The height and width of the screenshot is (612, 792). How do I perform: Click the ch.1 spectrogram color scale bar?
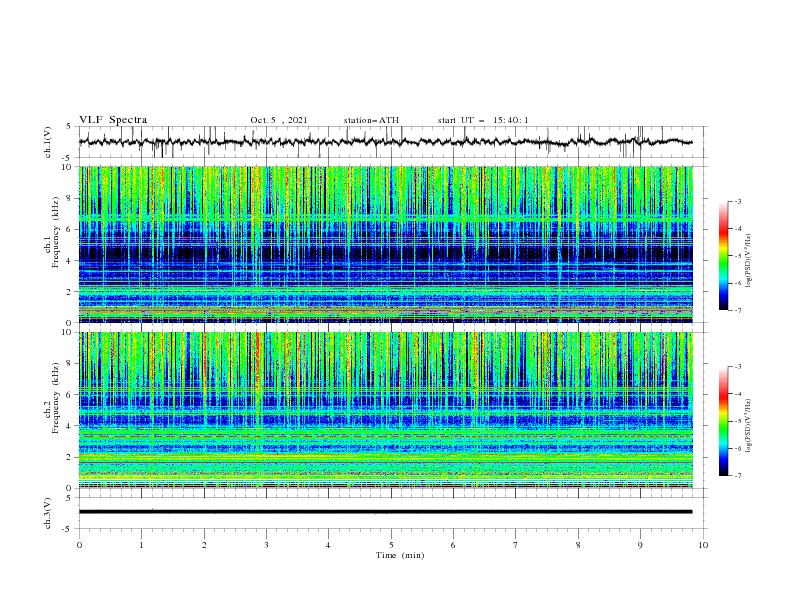(723, 256)
